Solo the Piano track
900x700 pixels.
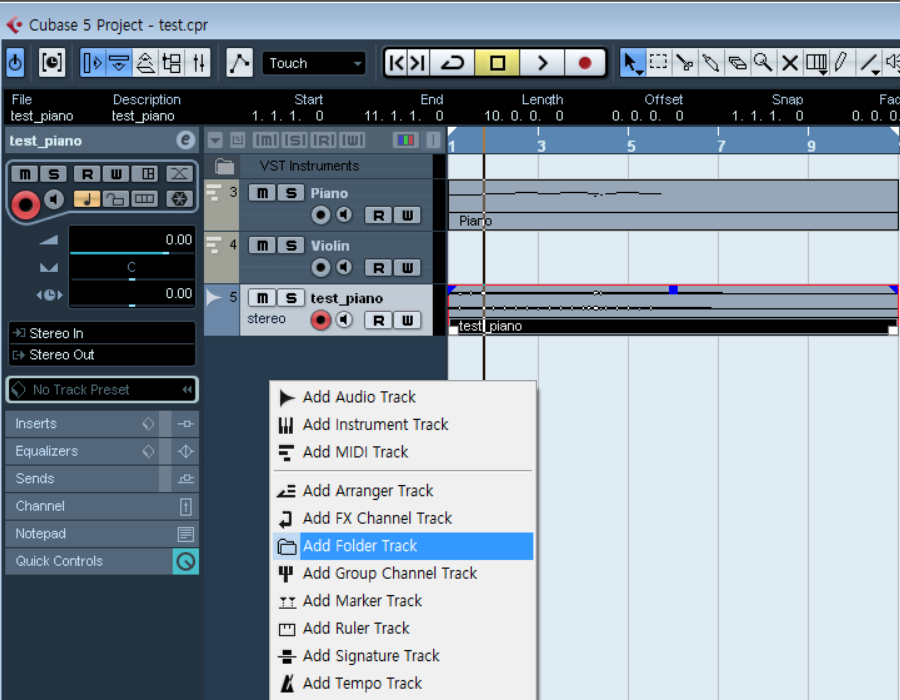point(291,193)
